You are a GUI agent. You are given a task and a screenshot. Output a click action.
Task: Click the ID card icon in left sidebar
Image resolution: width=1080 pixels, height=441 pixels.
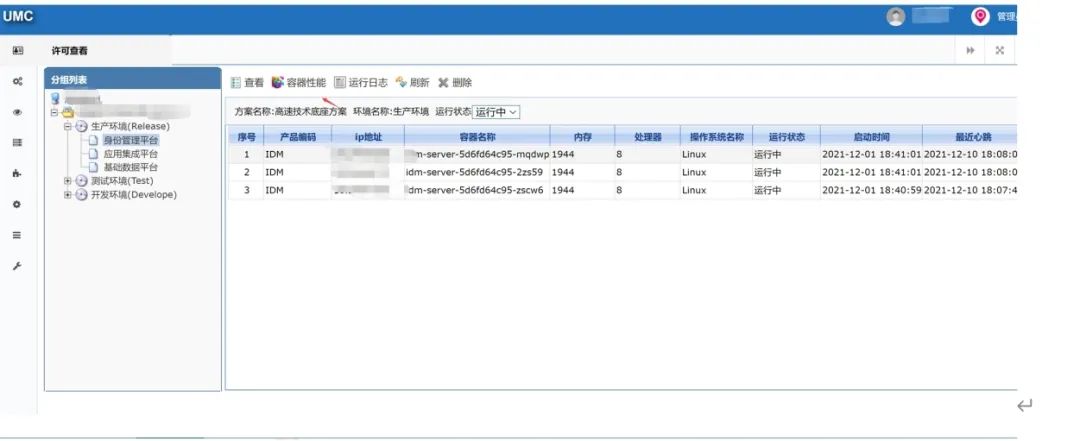click(x=18, y=50)
